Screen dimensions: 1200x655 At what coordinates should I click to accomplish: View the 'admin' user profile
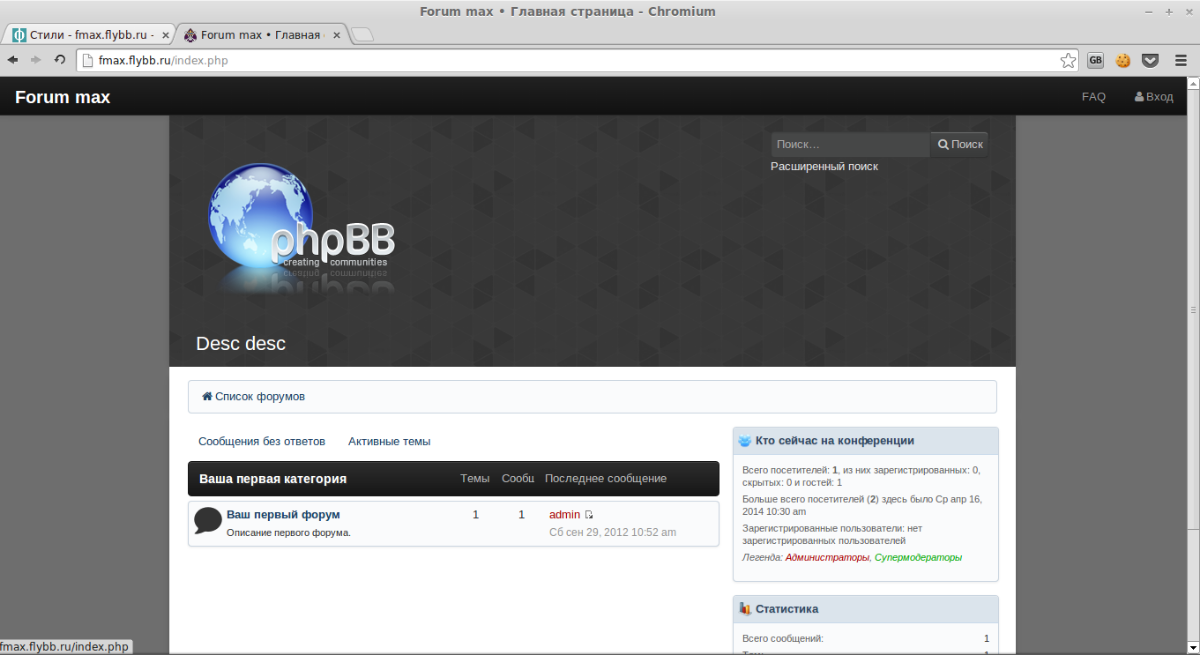(x=565, y=515)
